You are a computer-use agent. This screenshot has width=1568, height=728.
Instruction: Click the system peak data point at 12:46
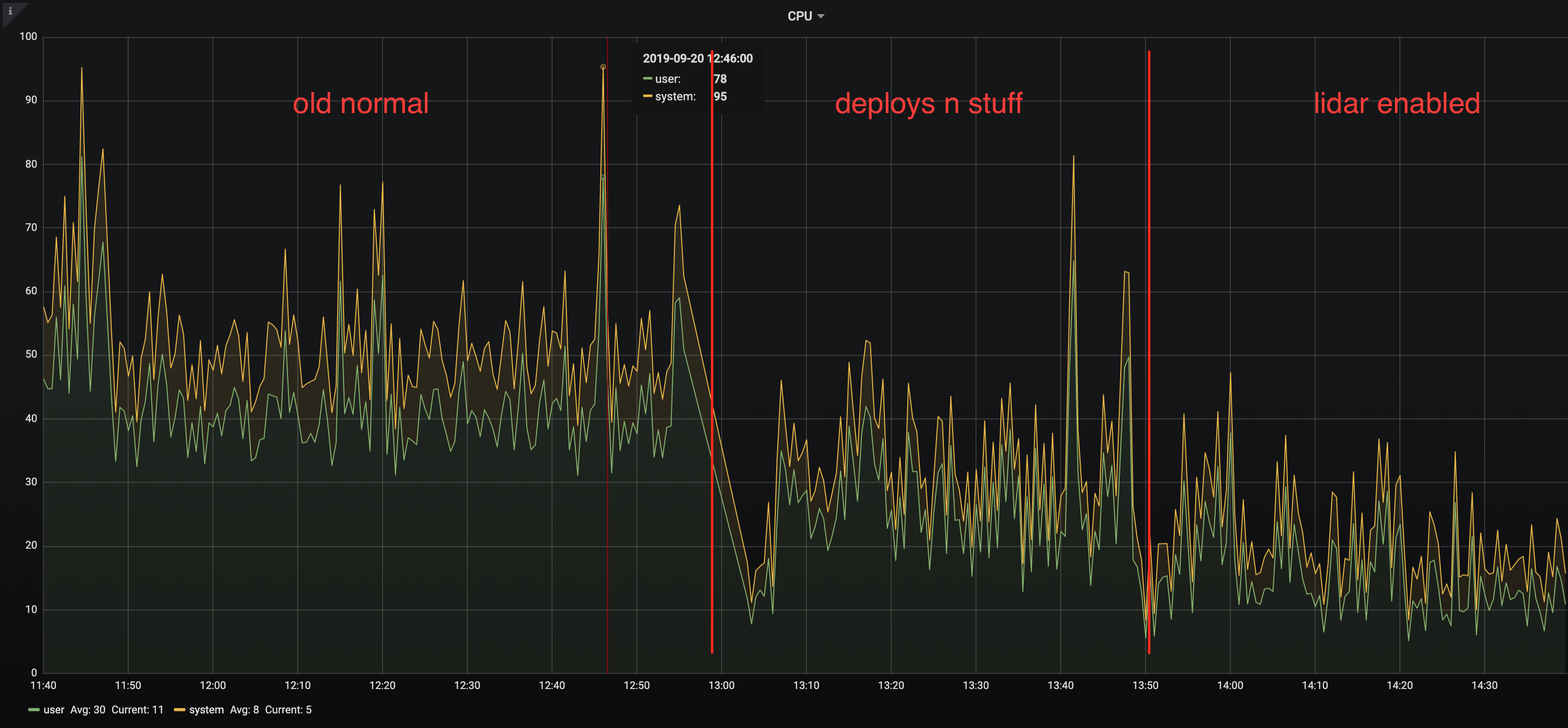(603, 67)
